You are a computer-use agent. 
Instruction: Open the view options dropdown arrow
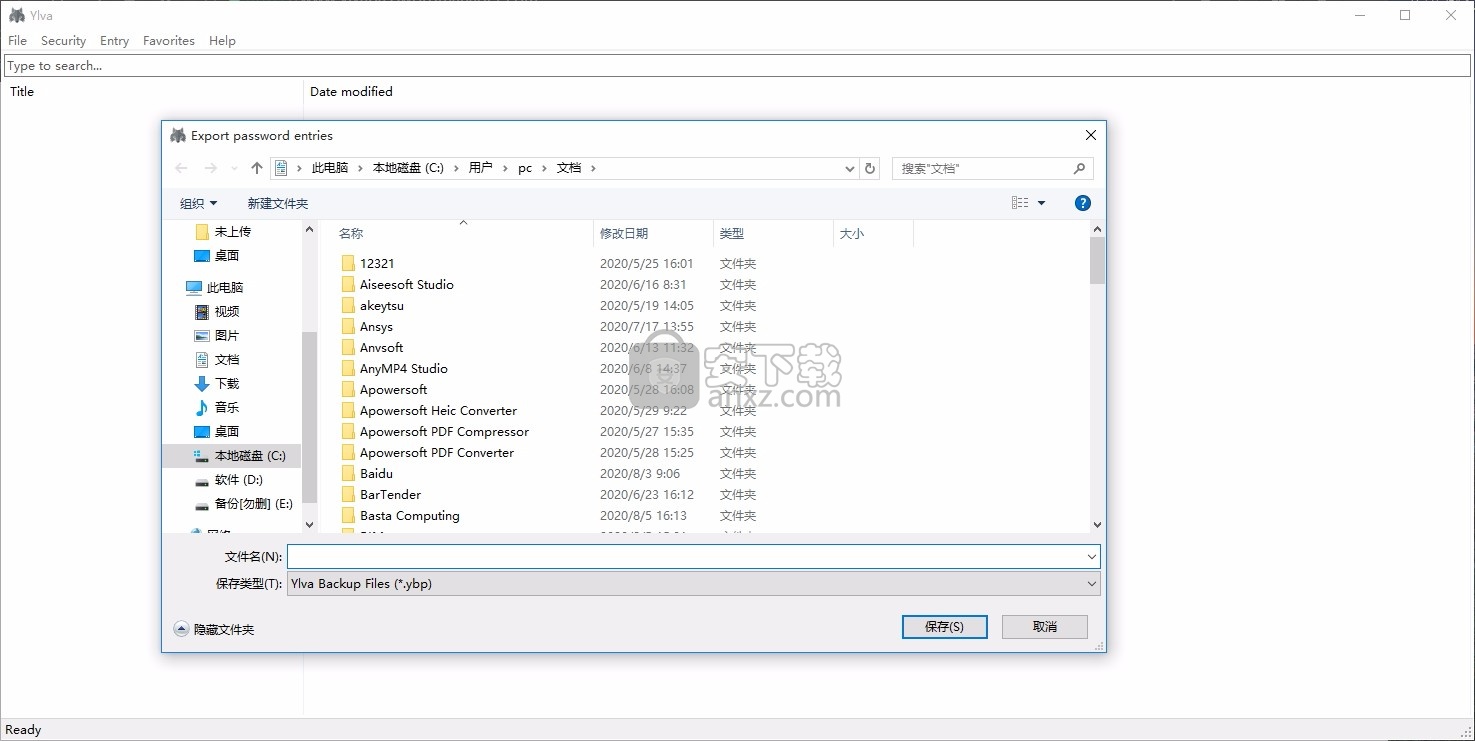tap(1041, 203)
